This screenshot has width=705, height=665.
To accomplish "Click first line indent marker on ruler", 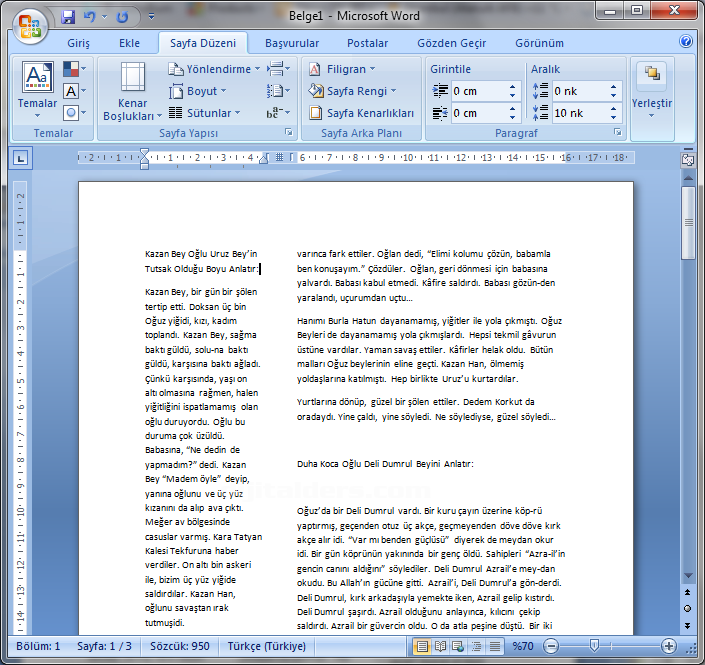I will tap(144, 153).
